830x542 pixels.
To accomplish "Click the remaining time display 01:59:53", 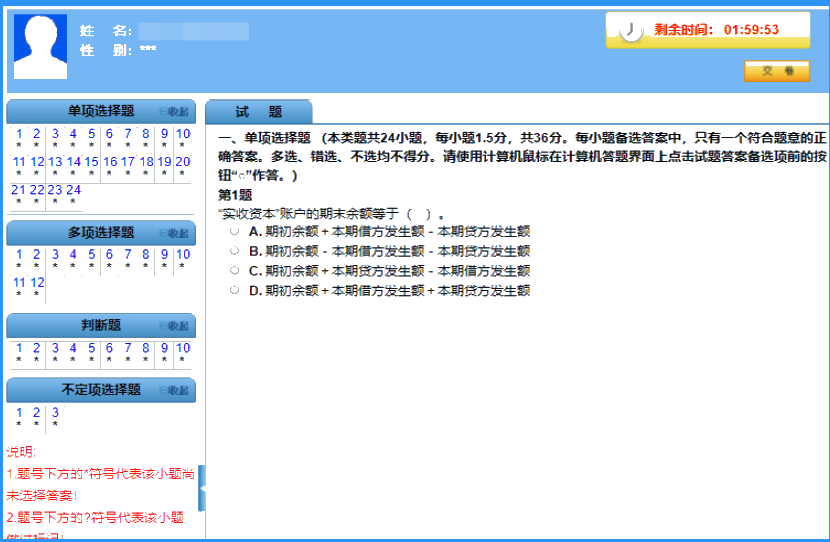I will tap(751, 30).
